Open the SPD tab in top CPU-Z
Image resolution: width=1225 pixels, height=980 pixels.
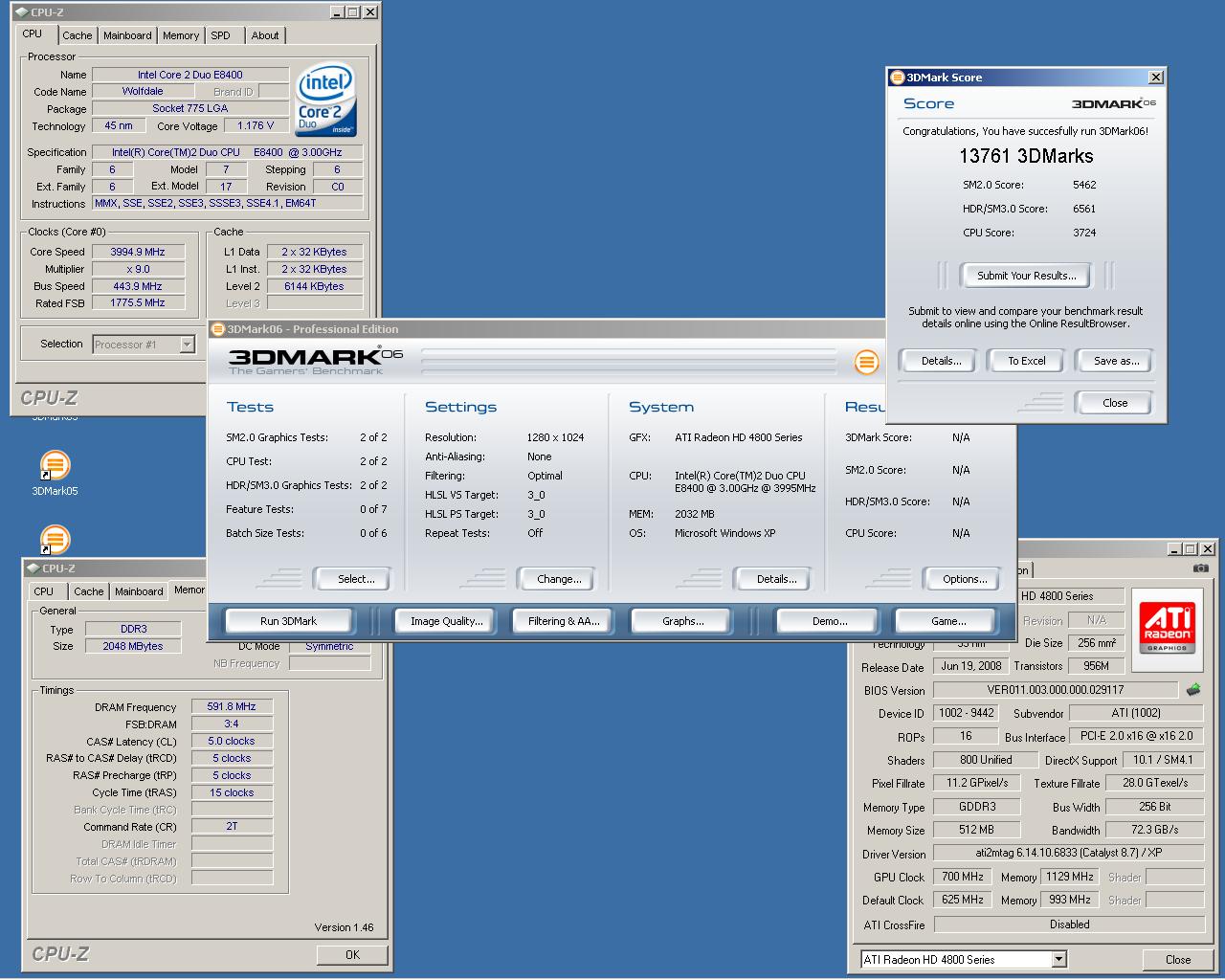pyautogui.click(x=221, y=35)
